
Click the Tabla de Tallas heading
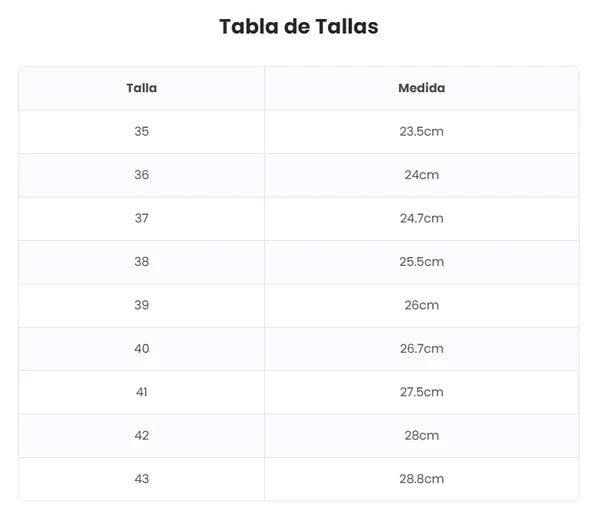tap(299, 27)
